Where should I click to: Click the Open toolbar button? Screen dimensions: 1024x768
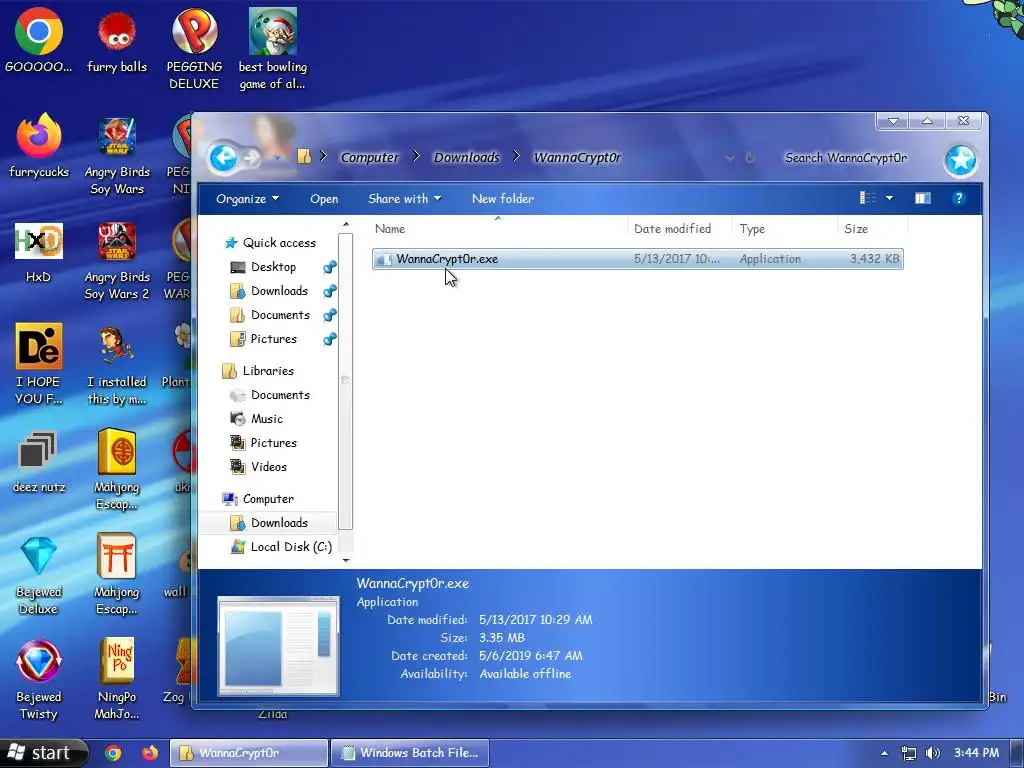(x=324, y=199)
